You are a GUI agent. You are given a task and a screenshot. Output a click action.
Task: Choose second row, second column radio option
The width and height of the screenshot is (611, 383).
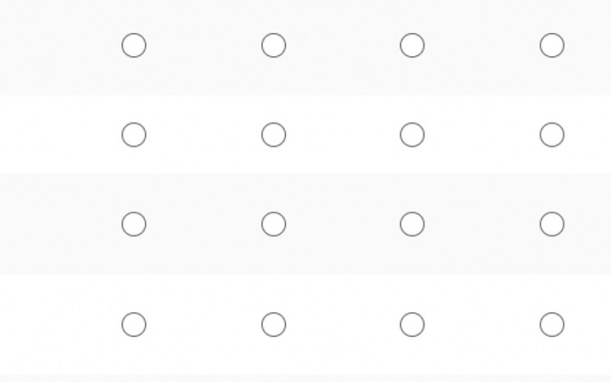pyautogui.click(x=274, y=135)
